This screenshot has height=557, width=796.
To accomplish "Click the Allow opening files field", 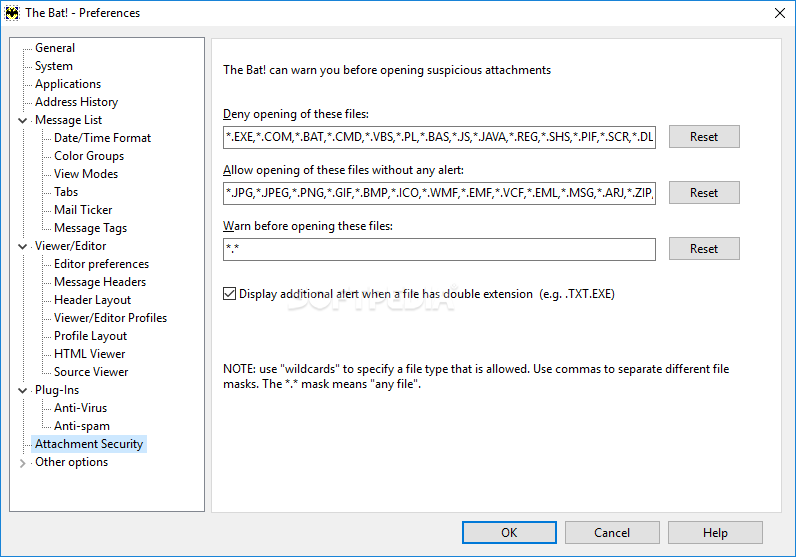I will [x=439, y=193].
